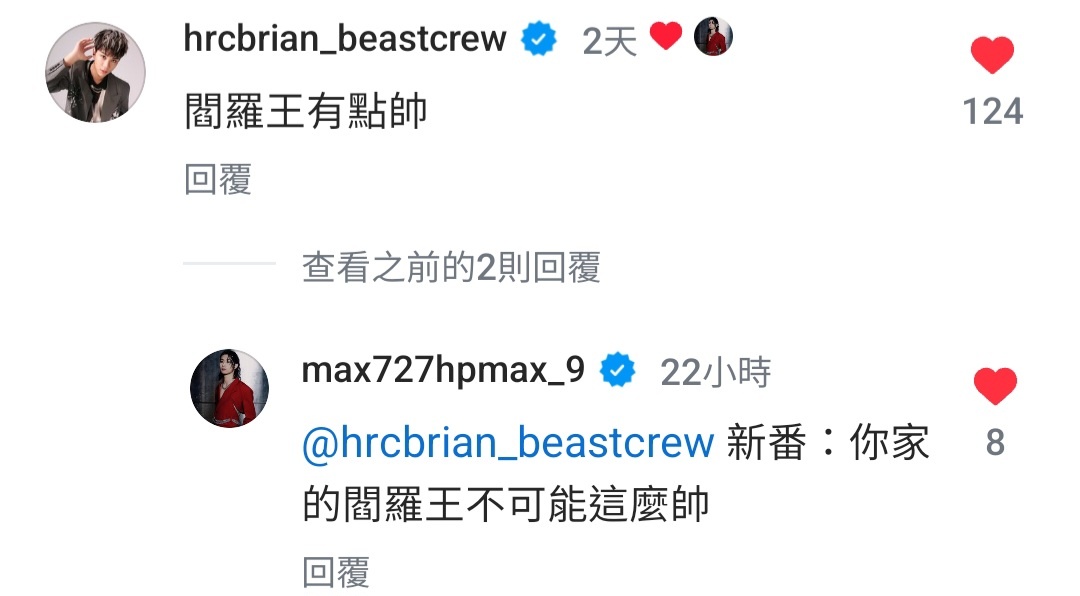Click the small red heart beside 2天

coord(665,36)
